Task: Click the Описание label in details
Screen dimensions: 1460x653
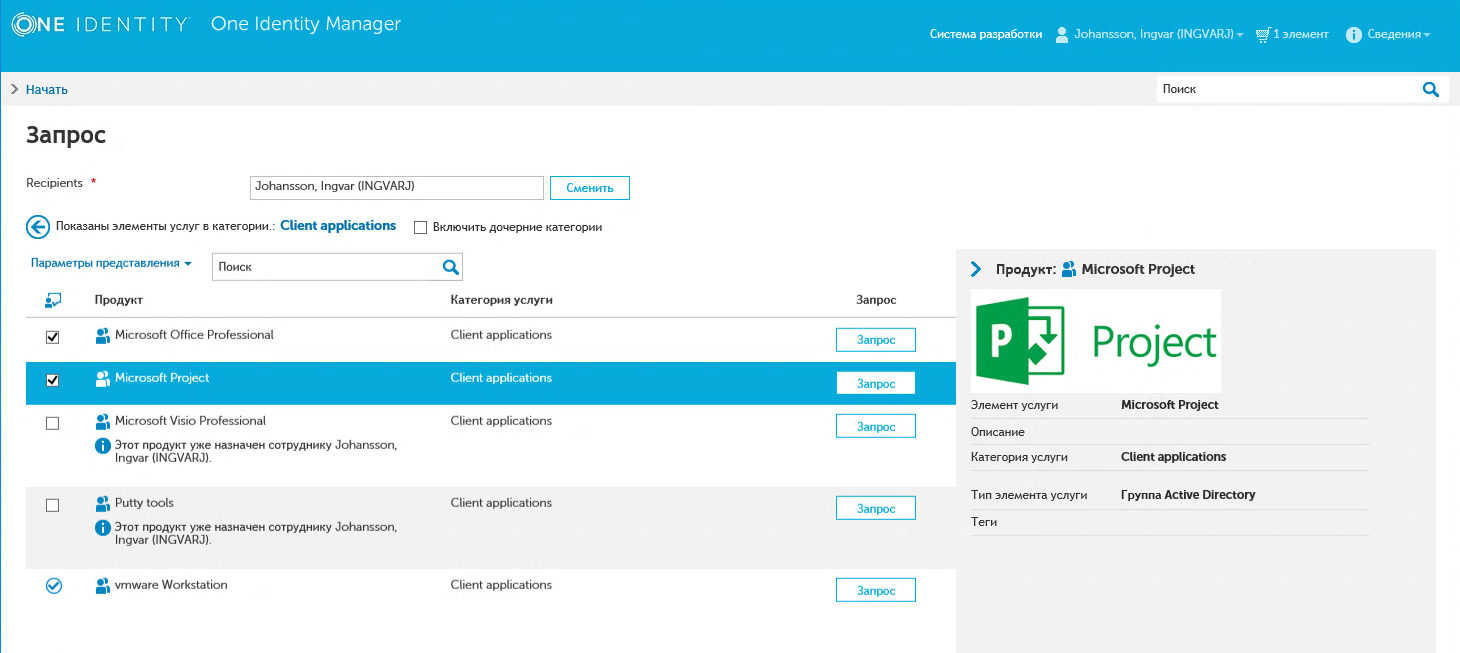Action: coord(998,432)
